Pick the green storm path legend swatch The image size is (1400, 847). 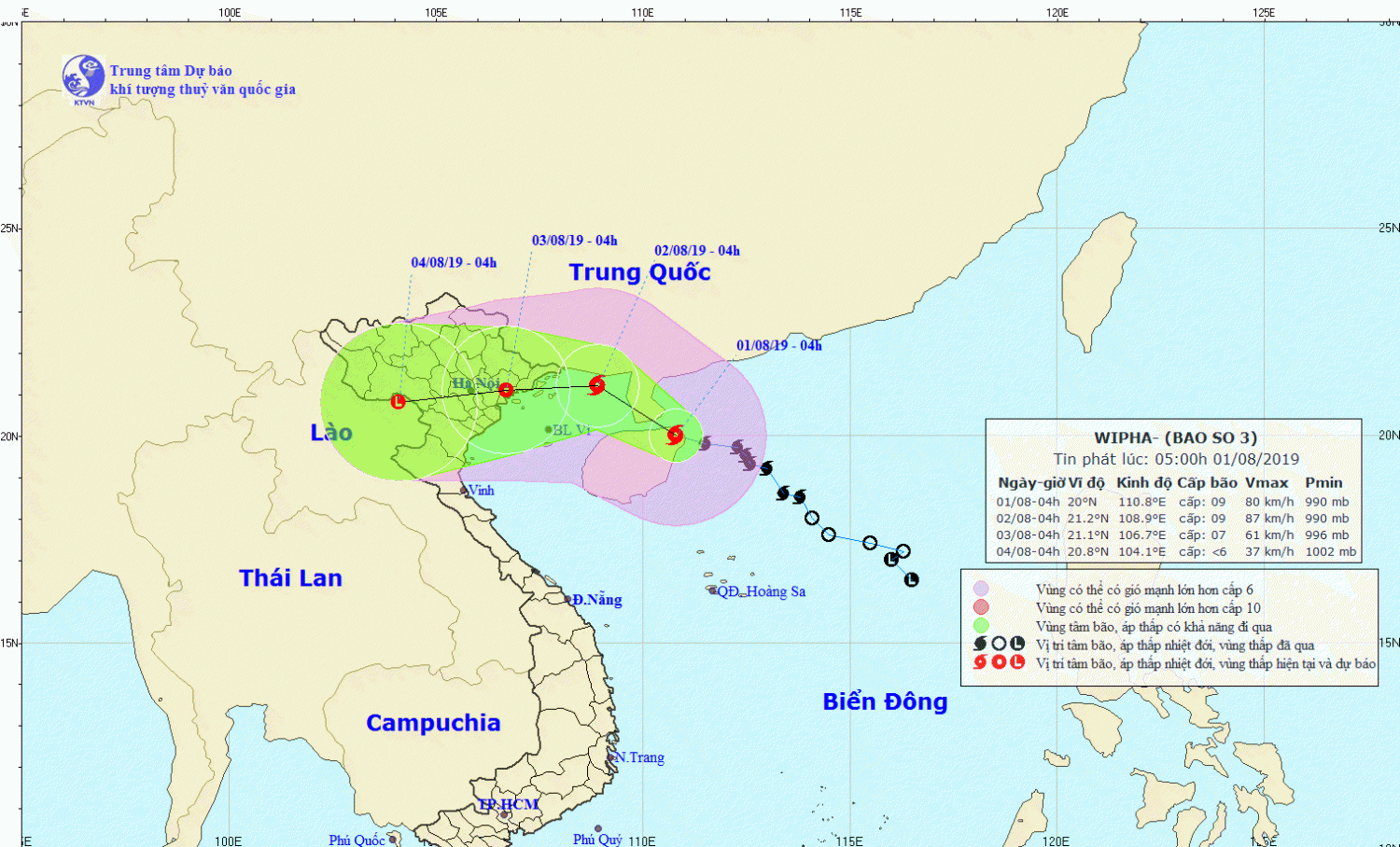981,626
